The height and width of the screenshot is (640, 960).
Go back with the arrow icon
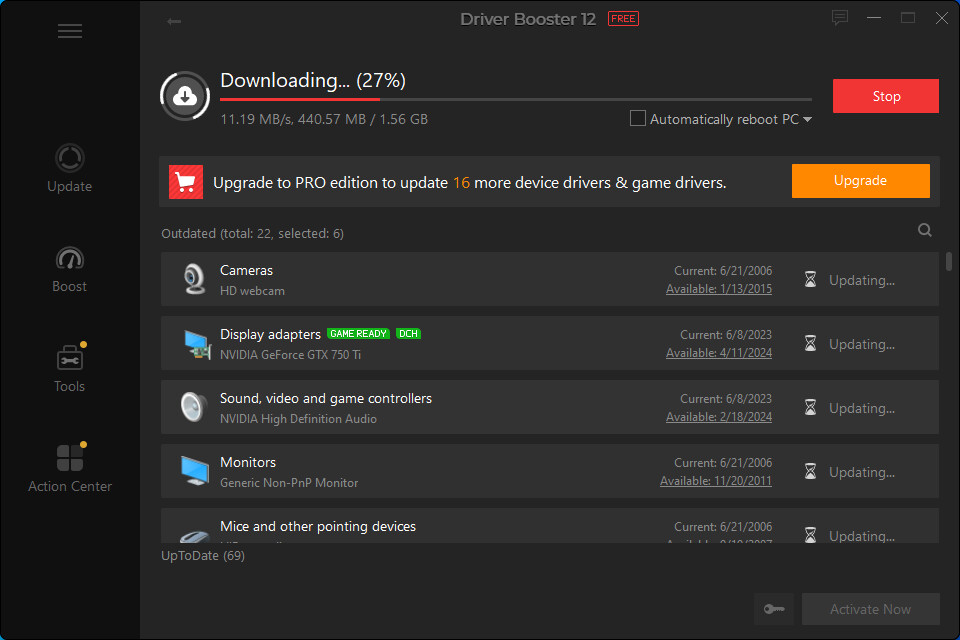pos(174,21)
